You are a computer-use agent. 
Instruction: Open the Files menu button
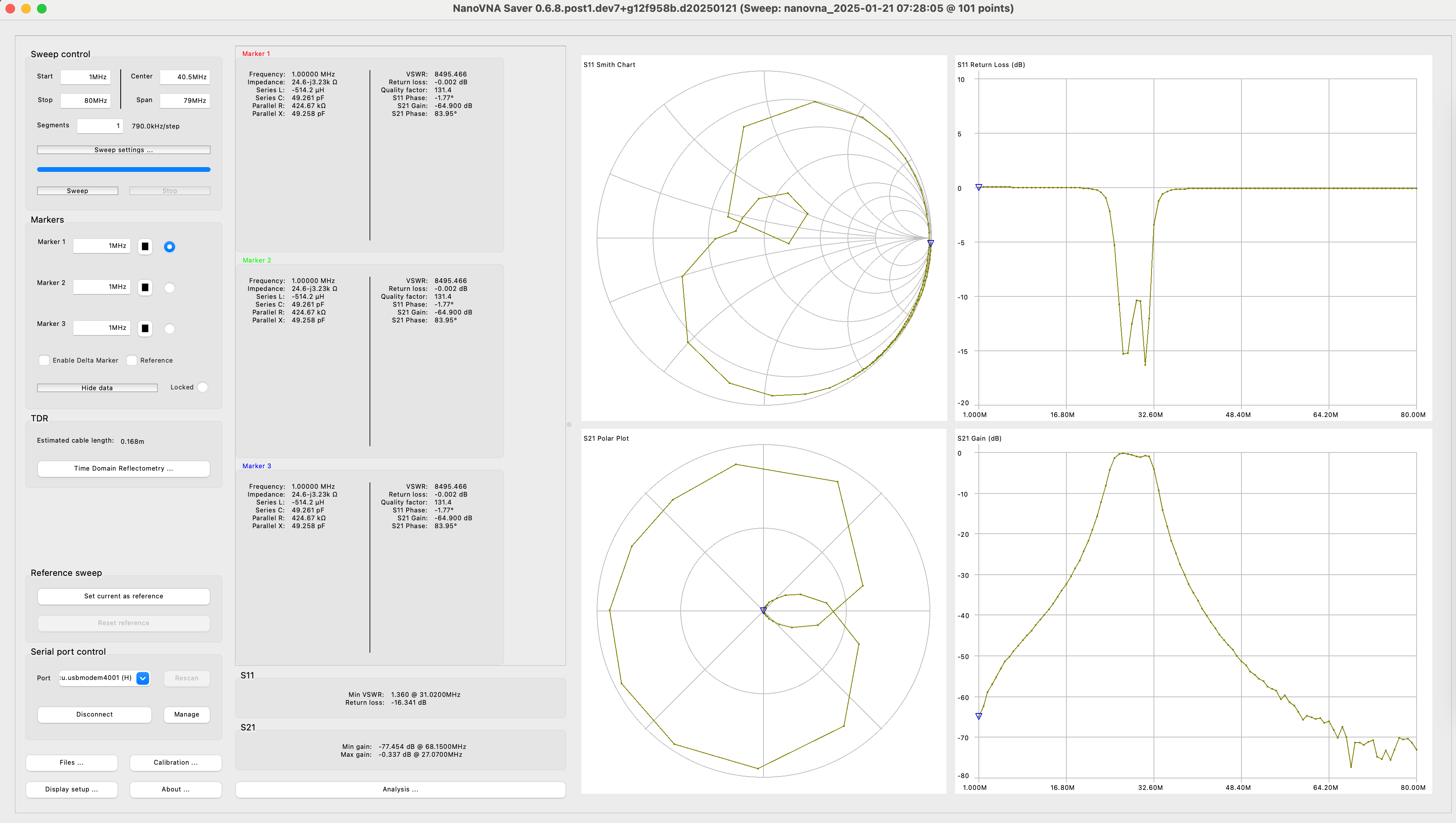tap(72, 763)
